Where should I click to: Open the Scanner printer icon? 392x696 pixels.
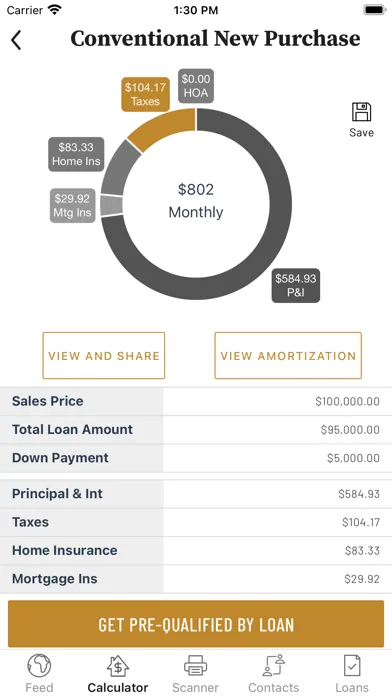[195, 666]
